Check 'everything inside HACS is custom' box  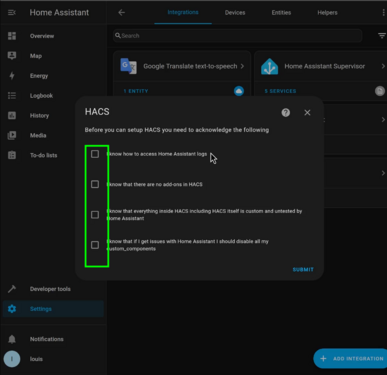(95, 215)
